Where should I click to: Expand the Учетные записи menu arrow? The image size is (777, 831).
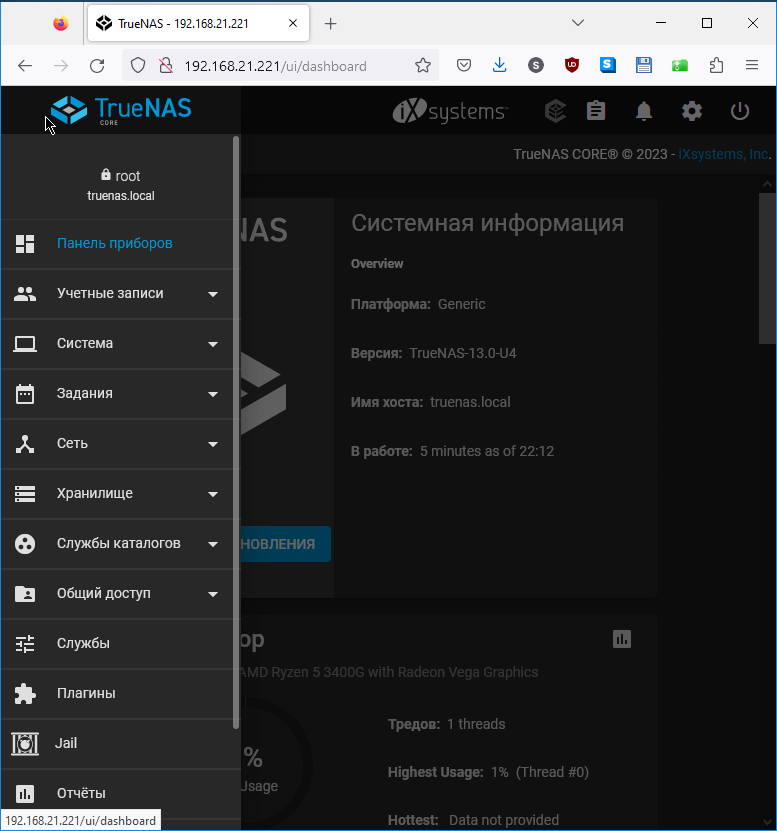click(x=212, y=294)
